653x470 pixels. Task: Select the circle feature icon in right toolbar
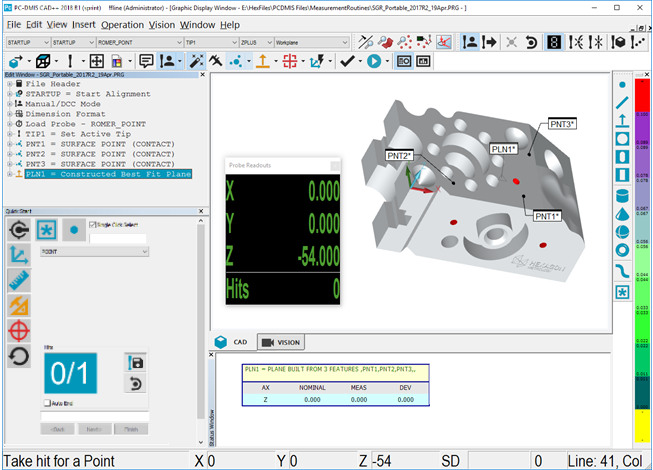tap(622, 138)
